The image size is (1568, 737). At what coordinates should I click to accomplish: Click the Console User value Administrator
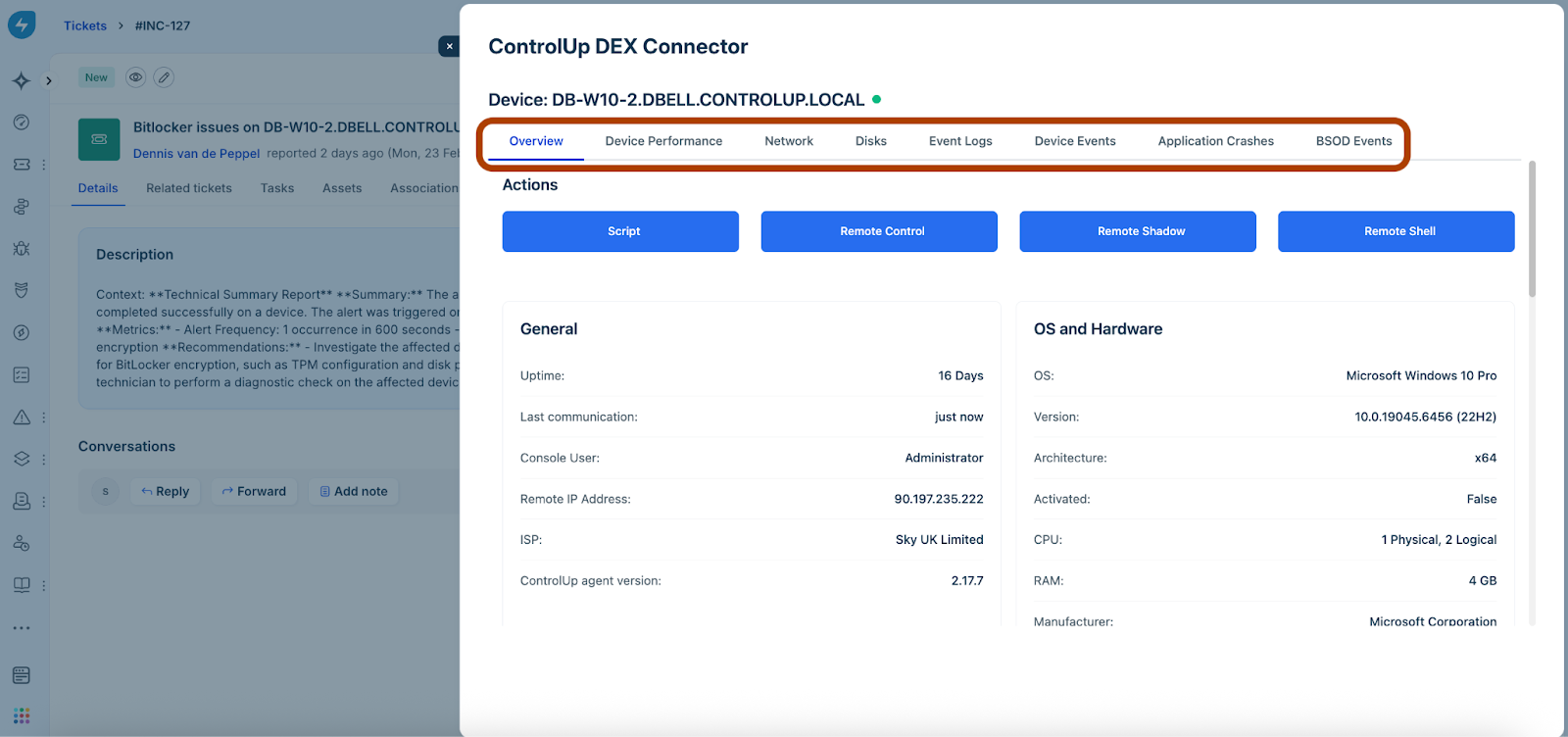click(944, 458)
